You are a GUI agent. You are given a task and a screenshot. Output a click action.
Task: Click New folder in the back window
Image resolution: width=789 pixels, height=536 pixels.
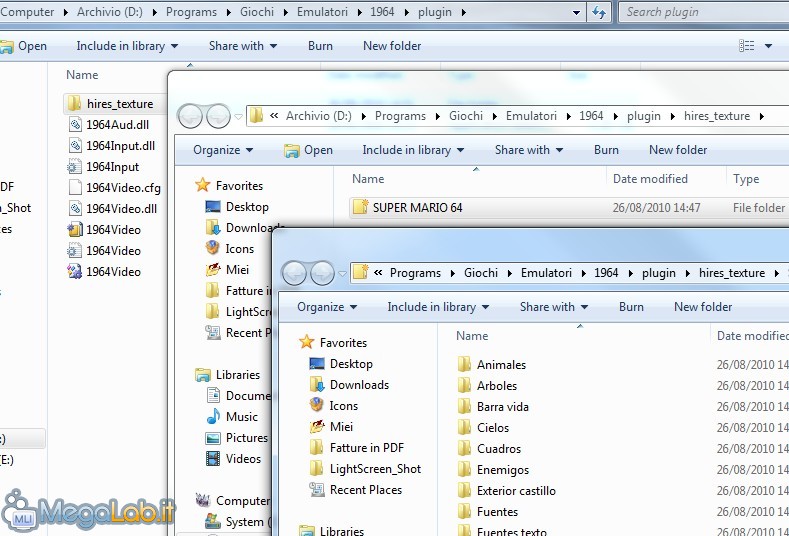(392, 46)
